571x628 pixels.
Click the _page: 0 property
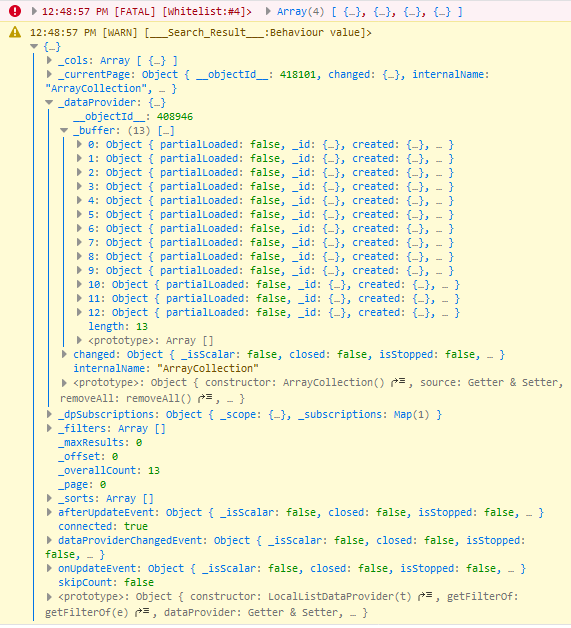click(x=82, y=485)
